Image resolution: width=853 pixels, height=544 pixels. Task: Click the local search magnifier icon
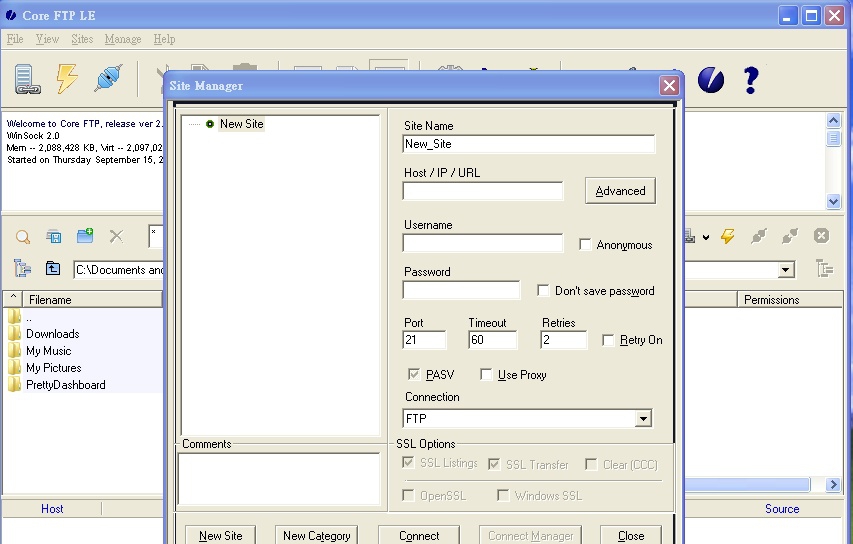23,237
